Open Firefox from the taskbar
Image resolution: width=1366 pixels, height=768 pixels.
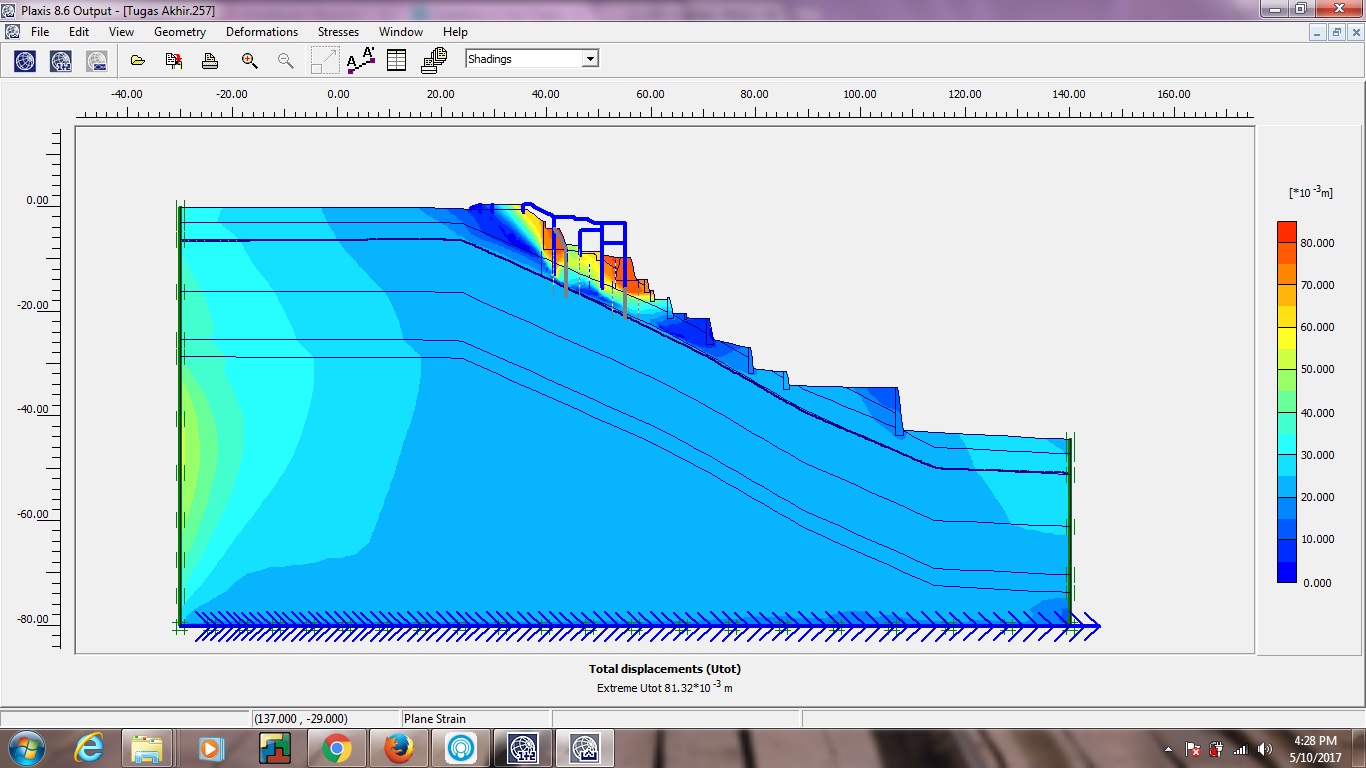click(x=398, y=748)
